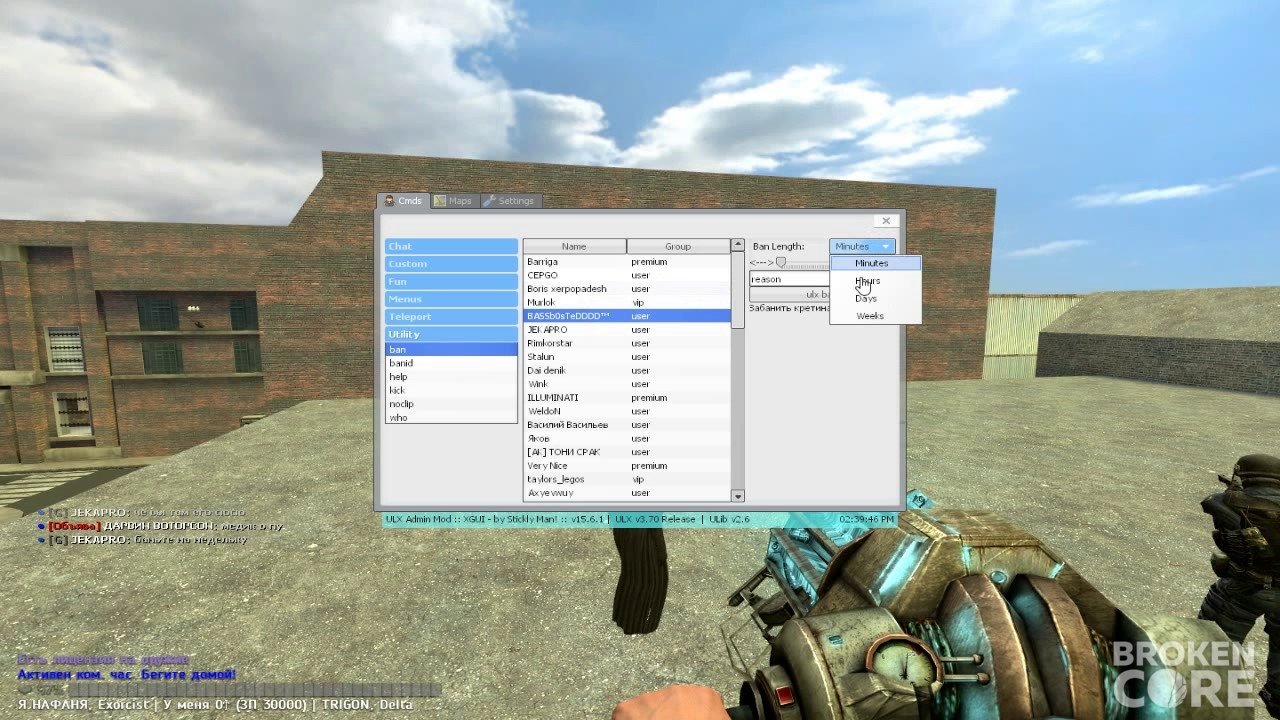Choose Hours from the dropdown list

click(875, 281)
